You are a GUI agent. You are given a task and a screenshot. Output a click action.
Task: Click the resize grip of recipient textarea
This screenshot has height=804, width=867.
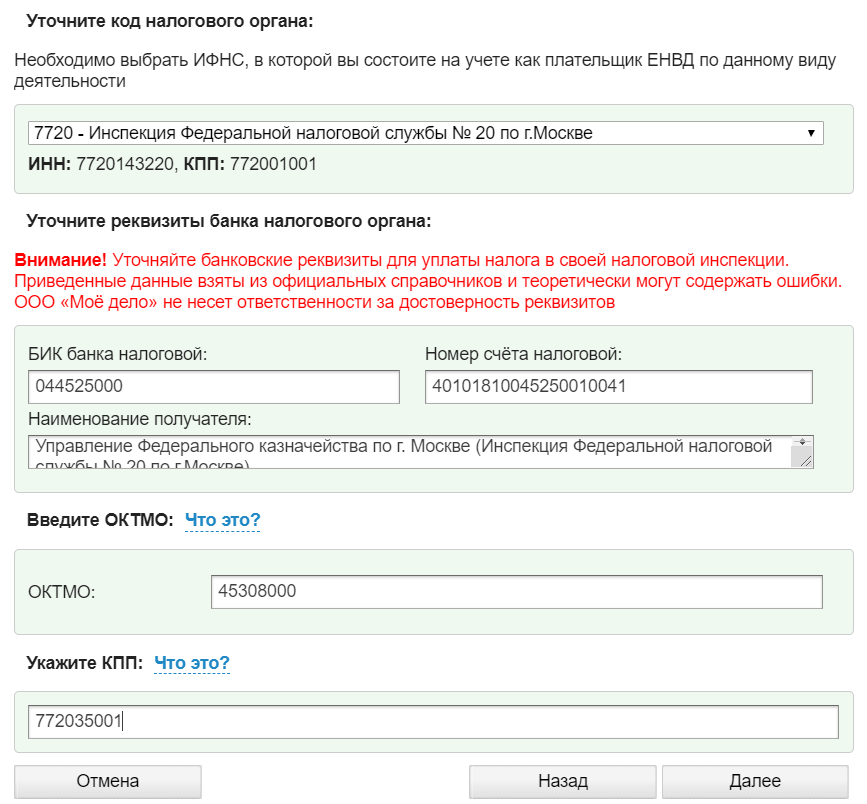(x=802, y=458)
